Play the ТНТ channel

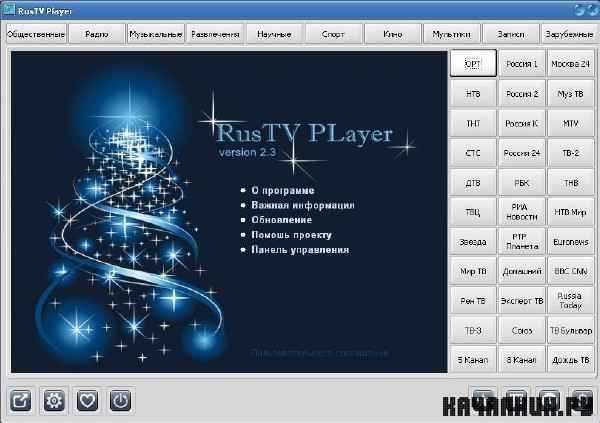(x=473, y=123)
